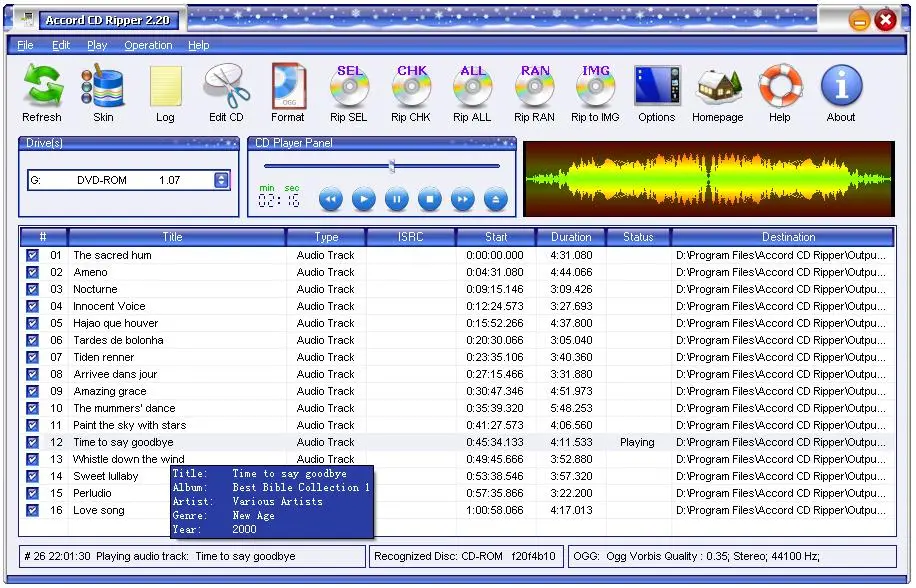Viewport: 916px width, 588px height.
Task: Click Rip SEL disc icon
Action: (x=349, y=86)
